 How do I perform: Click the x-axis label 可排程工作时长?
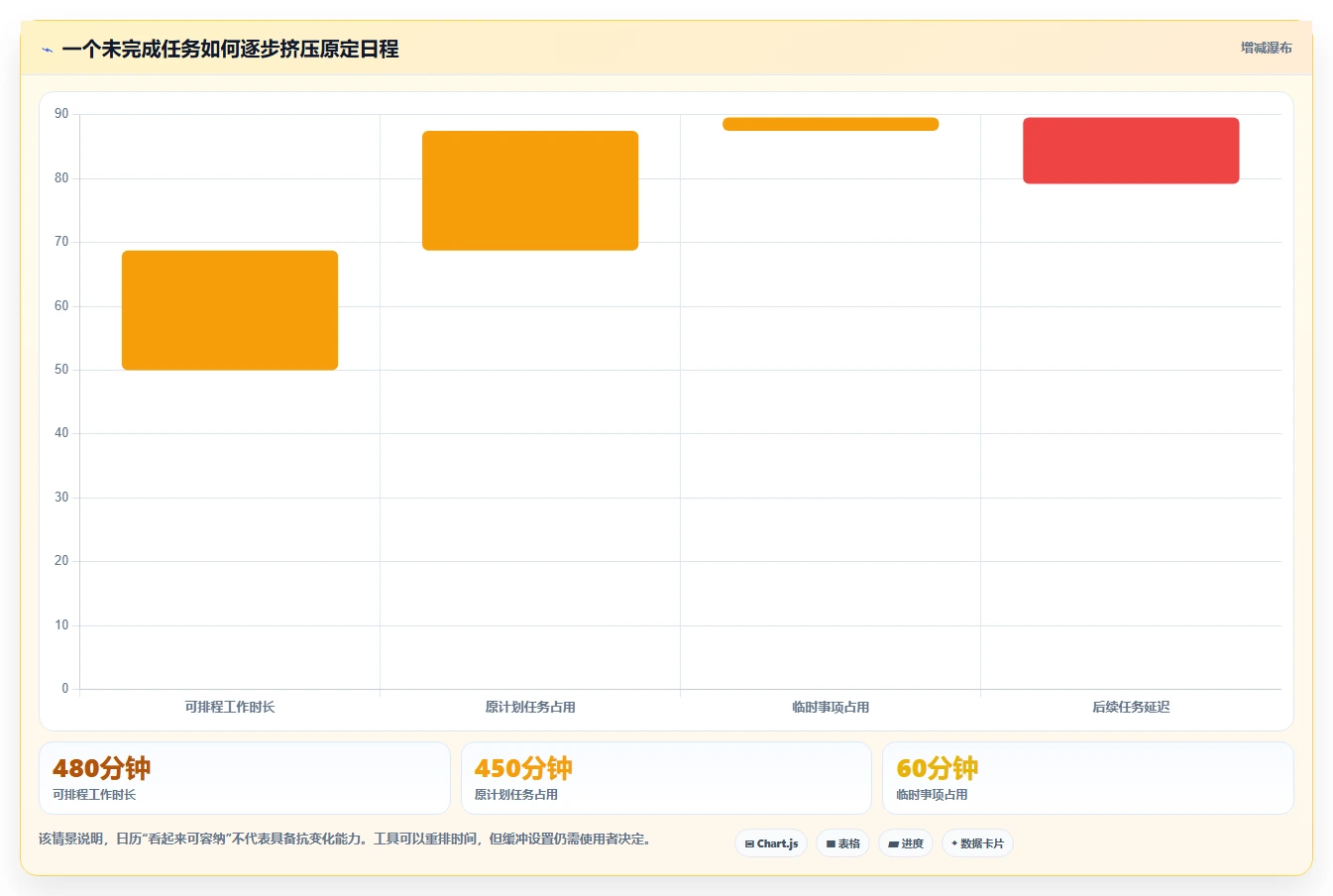(x=230, y=707)
